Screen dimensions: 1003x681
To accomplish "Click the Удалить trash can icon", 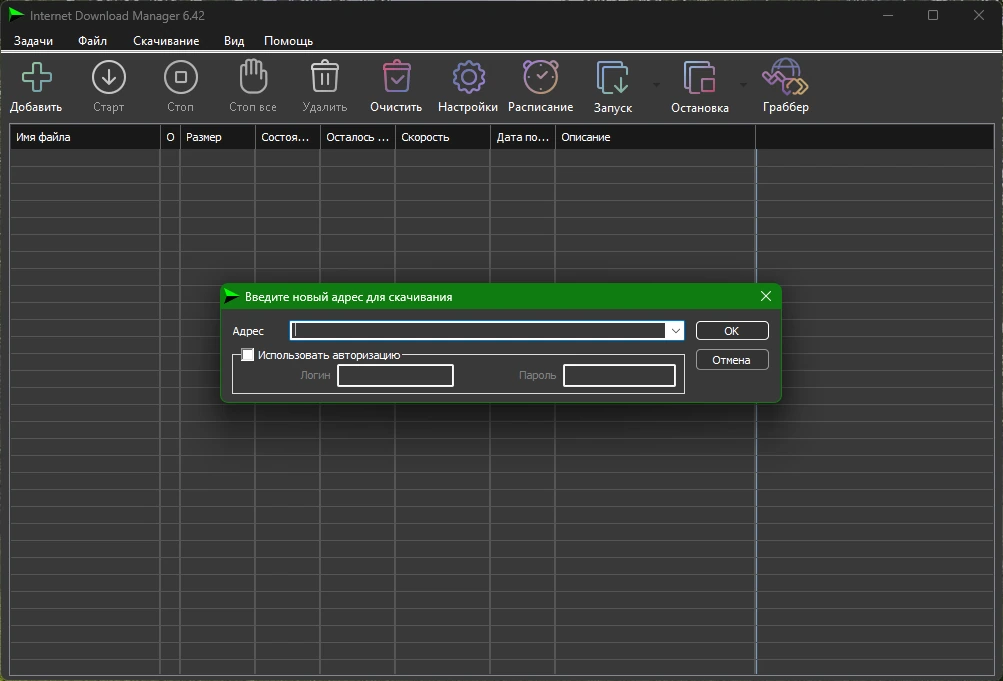I will [325, 77].
